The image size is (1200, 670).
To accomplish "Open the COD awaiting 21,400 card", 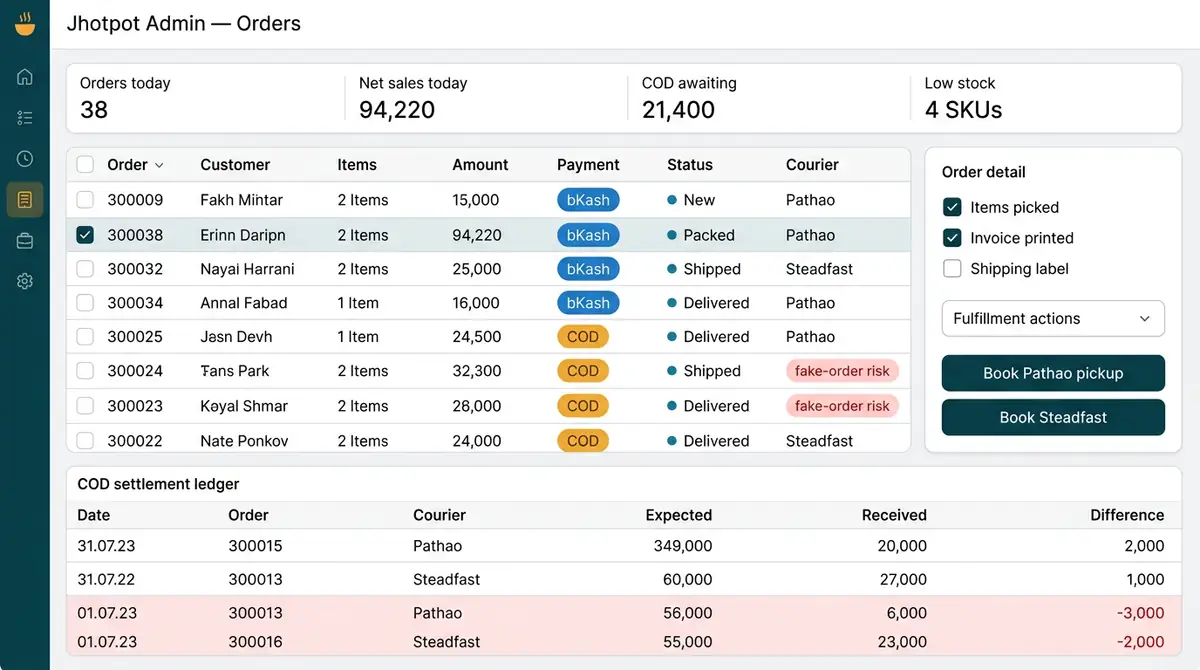I will pos(768,98).
